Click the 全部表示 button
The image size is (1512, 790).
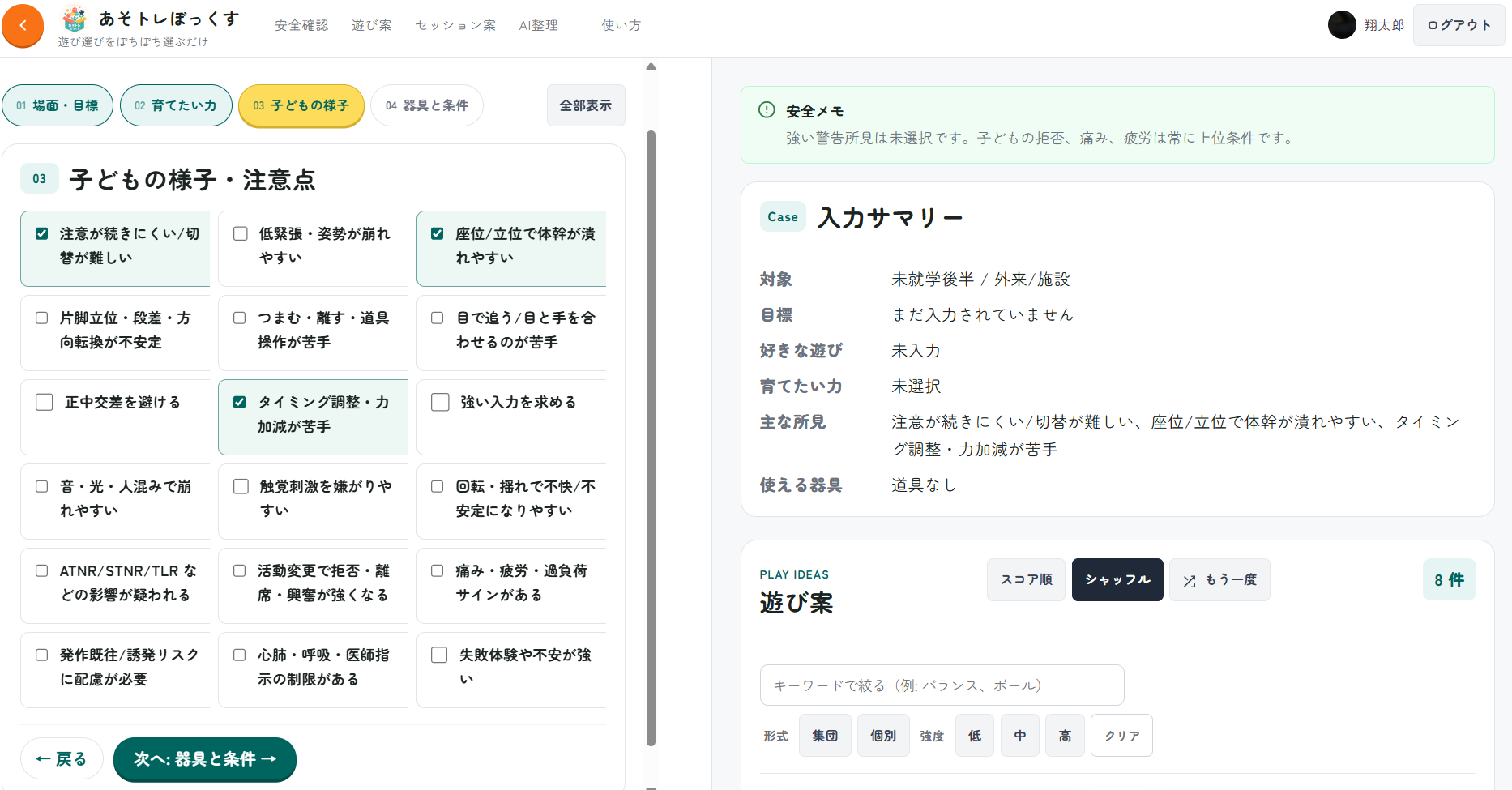(586, 105)
